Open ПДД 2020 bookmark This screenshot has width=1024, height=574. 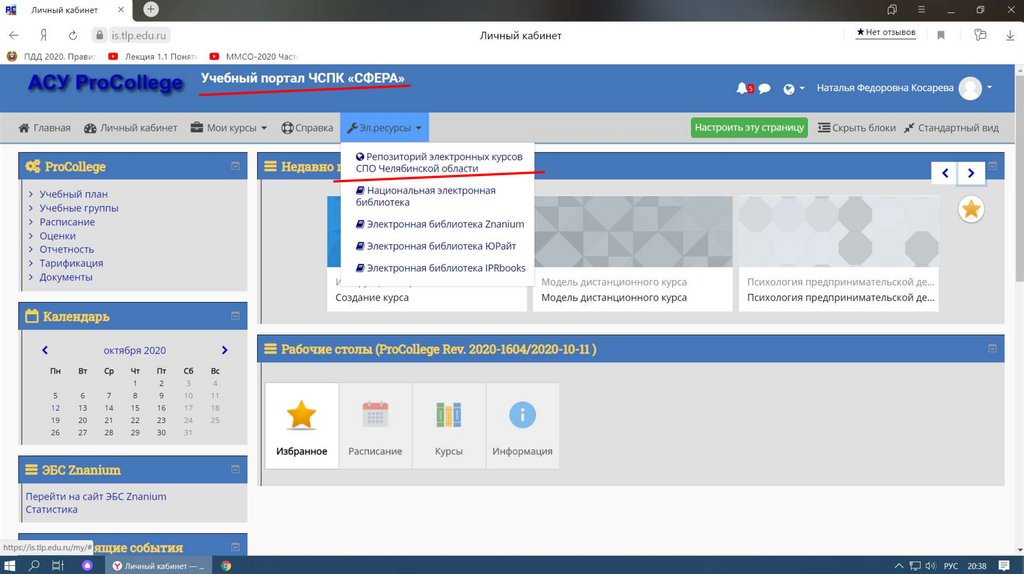[x=52, y=57]
